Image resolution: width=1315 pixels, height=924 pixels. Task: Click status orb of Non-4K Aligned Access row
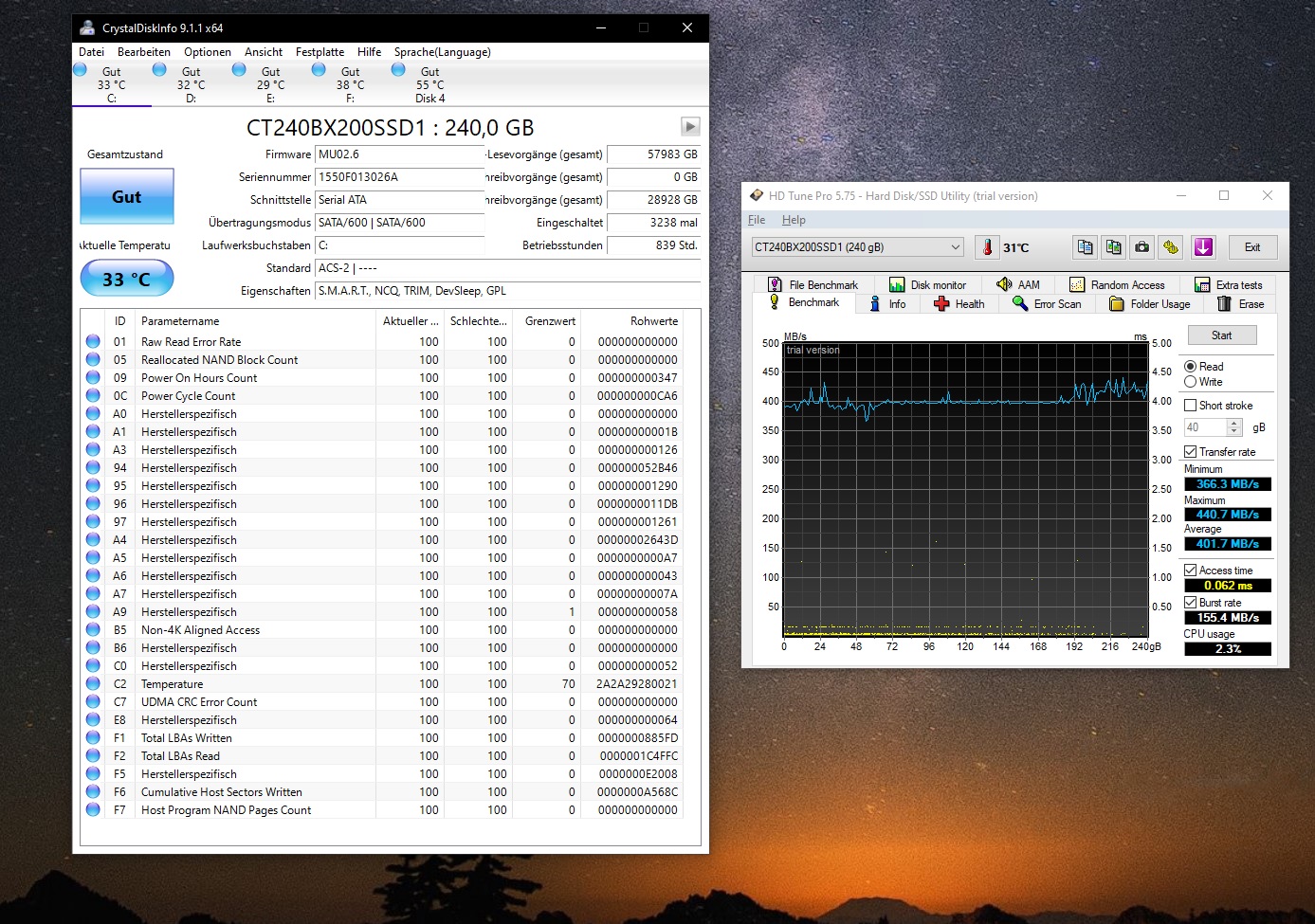click(x=93, y=629)
